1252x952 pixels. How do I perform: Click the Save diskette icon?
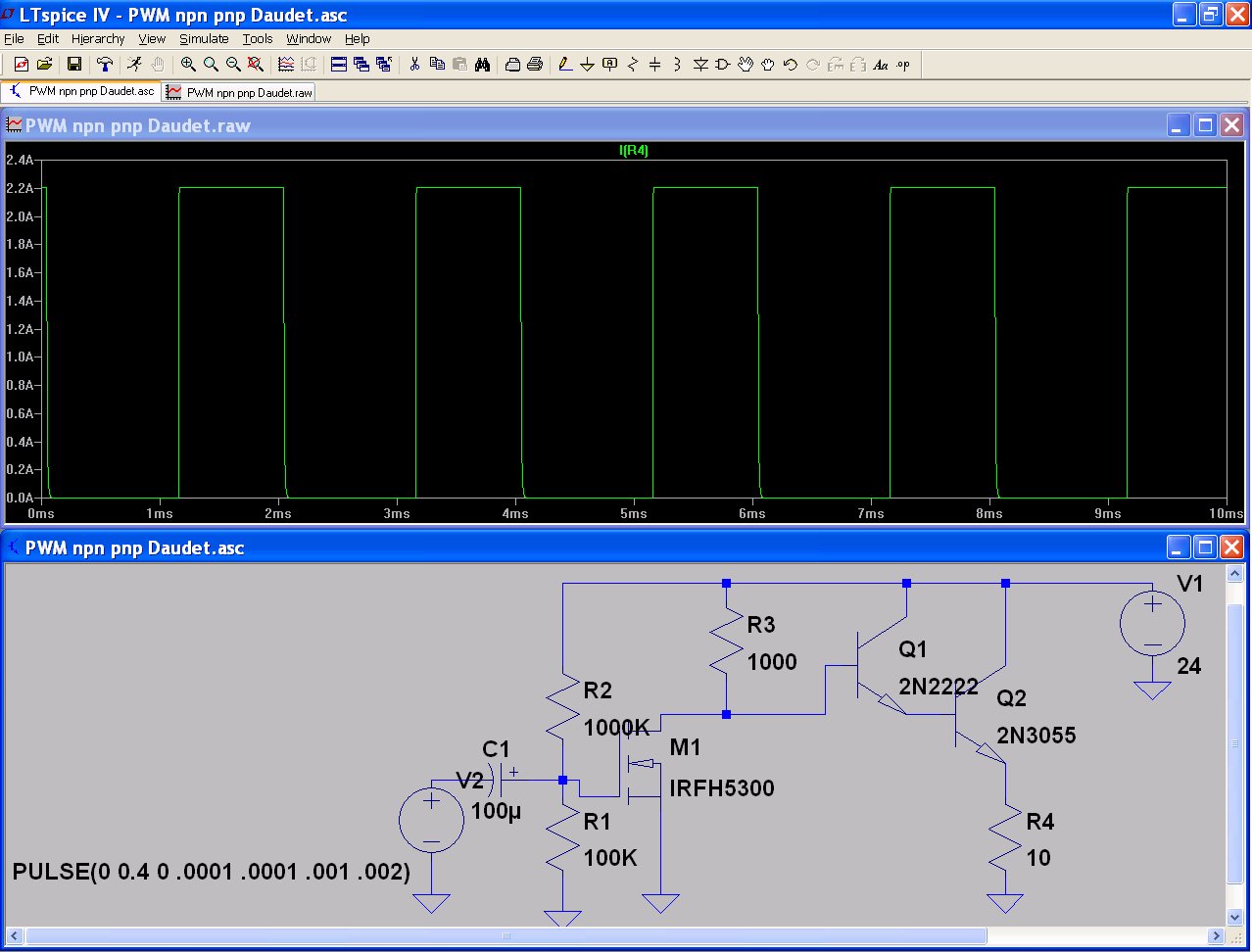click(x=73, y=65)
